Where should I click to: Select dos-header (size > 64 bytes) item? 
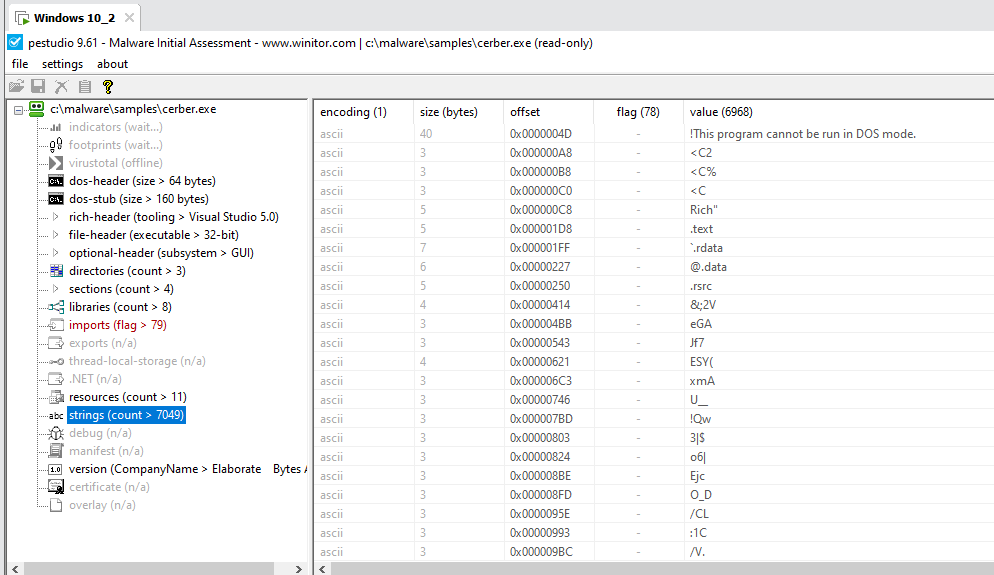click(142, 181)
